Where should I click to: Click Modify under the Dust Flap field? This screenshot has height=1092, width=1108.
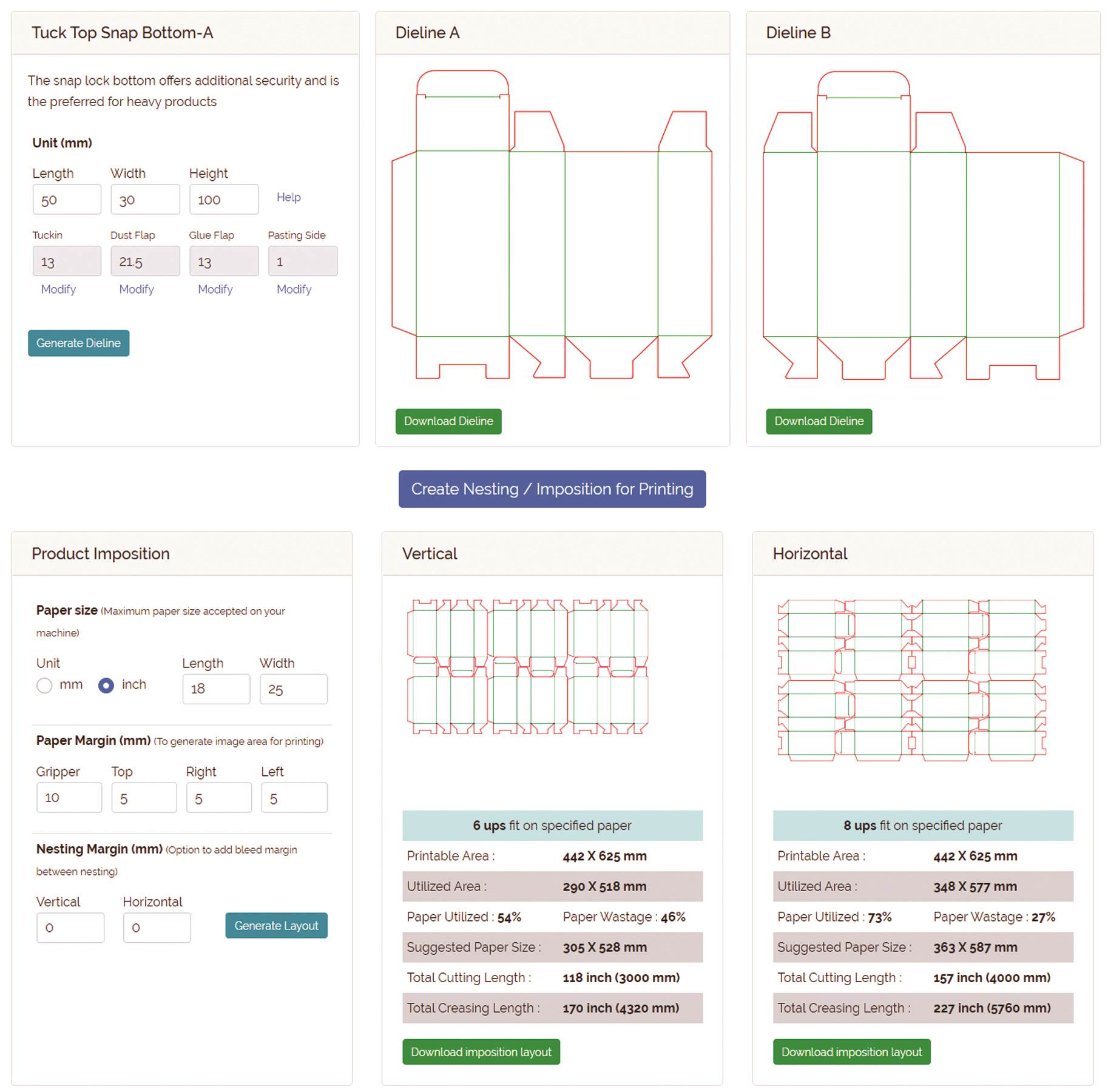point(137,289)
